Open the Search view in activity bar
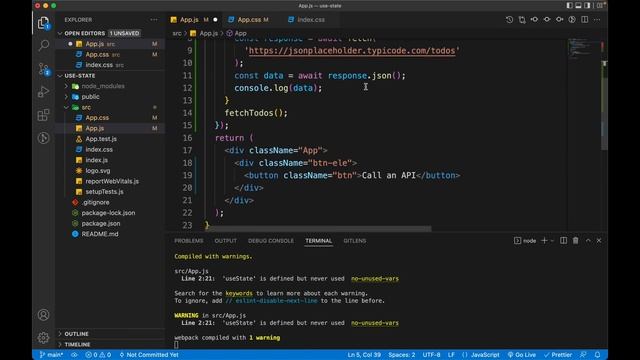This screenshot has width=640, height=360. tap(43, 45)
